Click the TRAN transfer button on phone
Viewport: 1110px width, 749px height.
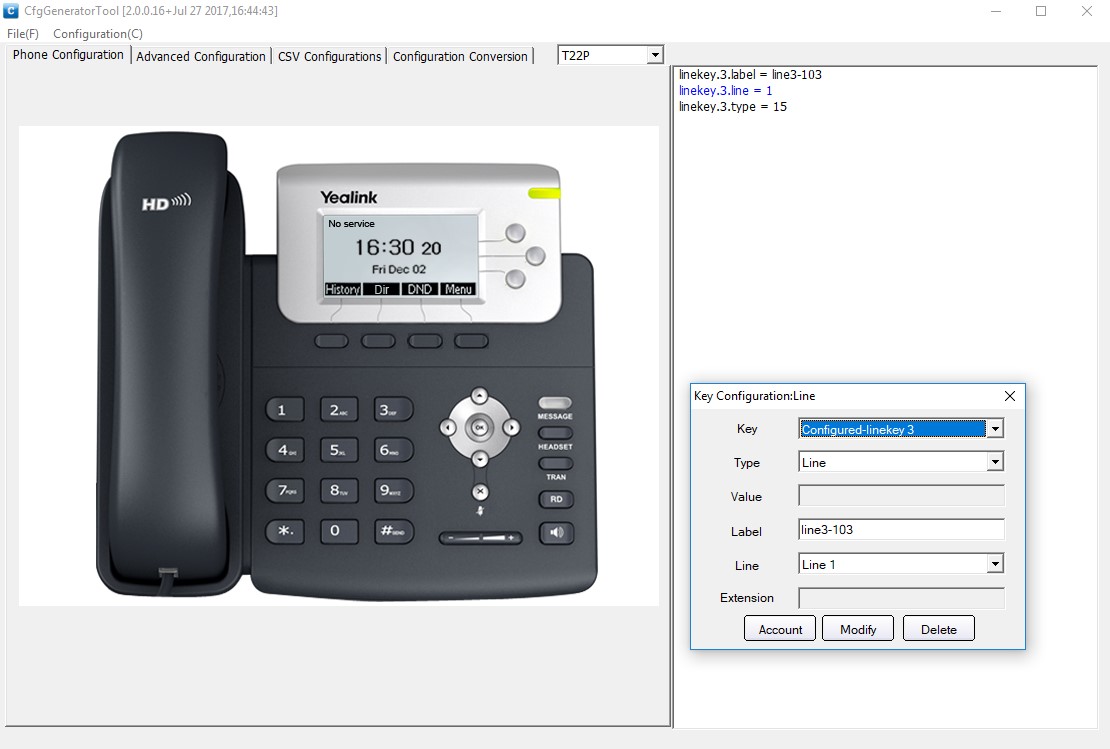pyautogui.click(x=556, y=464)
